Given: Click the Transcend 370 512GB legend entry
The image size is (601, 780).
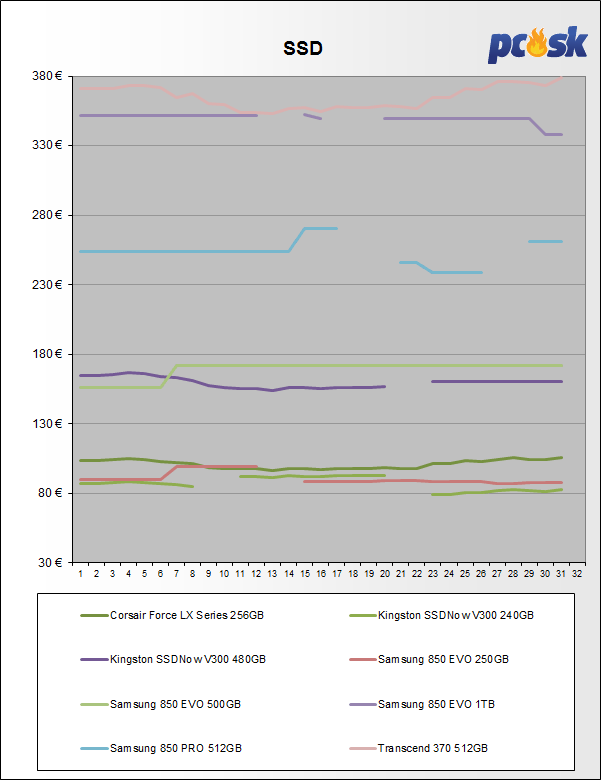Looking at the screenshot, I should (x=418, y=748).
